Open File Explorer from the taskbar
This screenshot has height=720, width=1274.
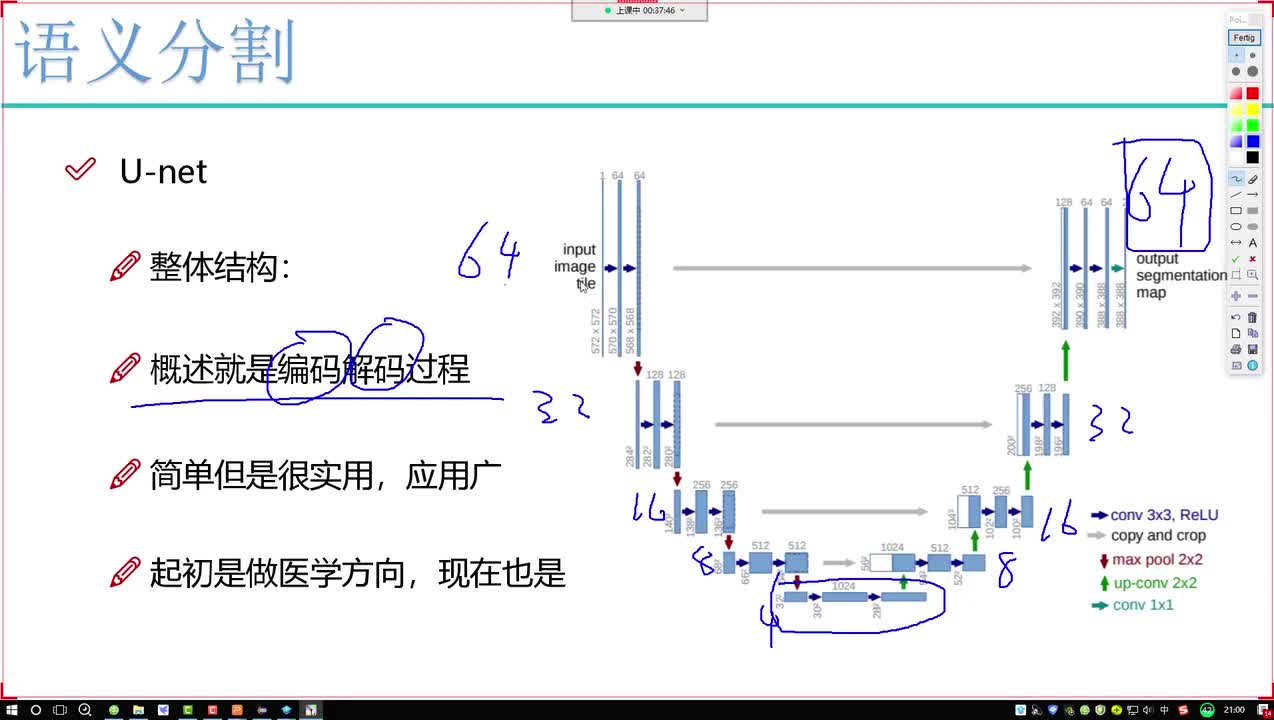(138, 710)
